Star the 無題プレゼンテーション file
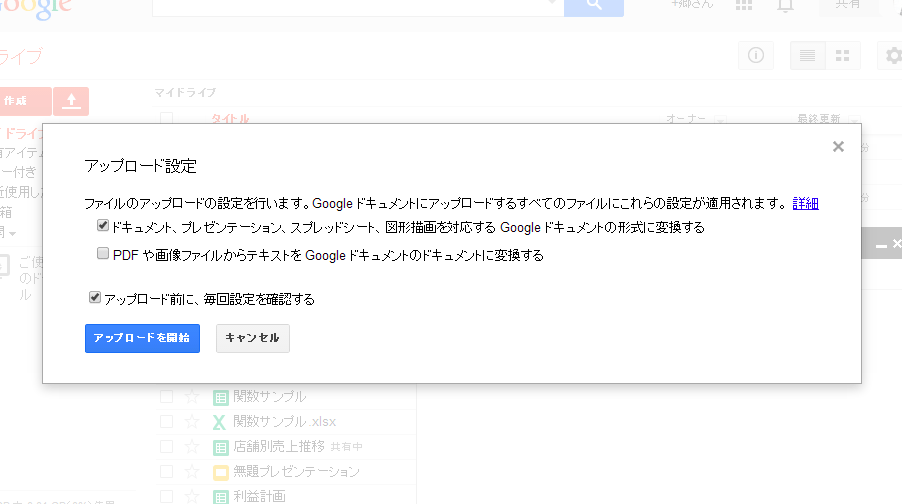902x504 pixels. (x=192, y=472)
